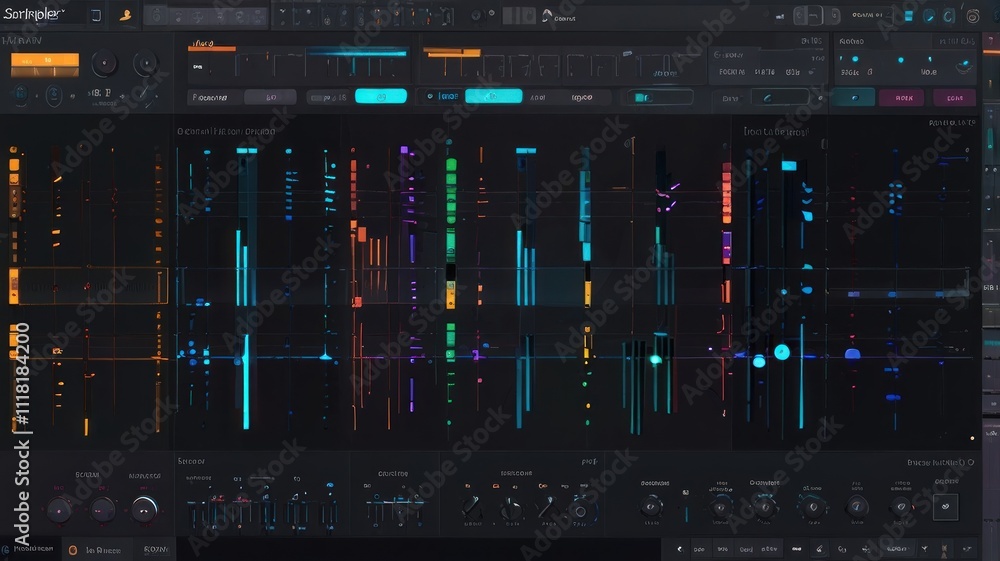Click the cyan progress bar above the first waveform display
1000x561 pixels.
(357, 53)
